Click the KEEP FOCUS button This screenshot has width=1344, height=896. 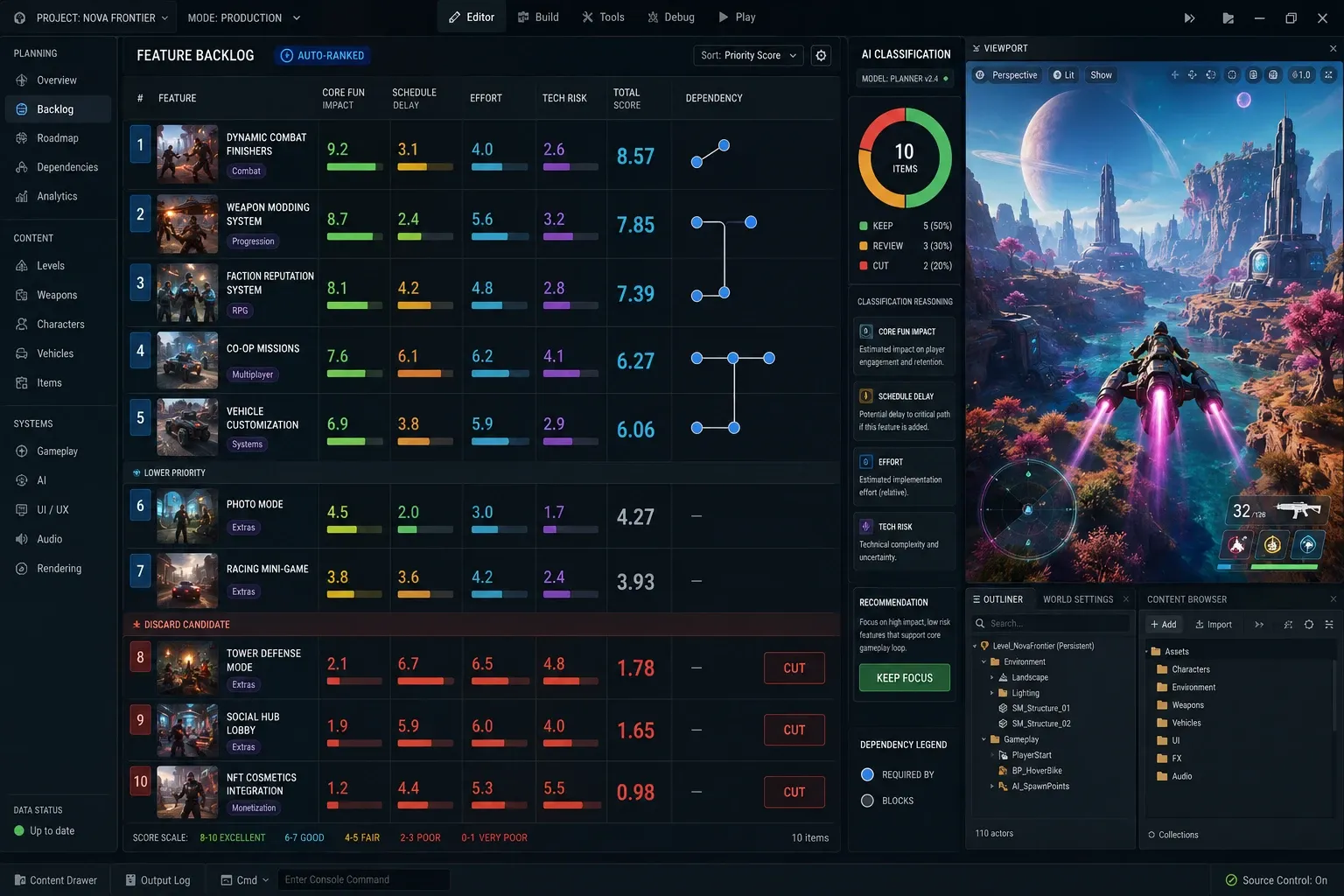point(905,678)
